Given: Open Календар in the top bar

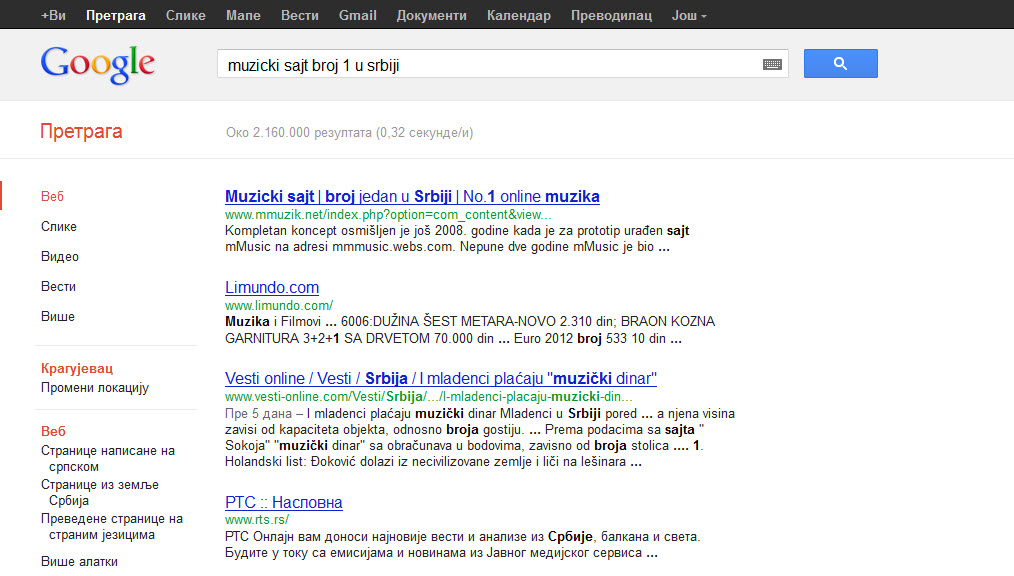Looking at the screenshot, I should [519, 15].
